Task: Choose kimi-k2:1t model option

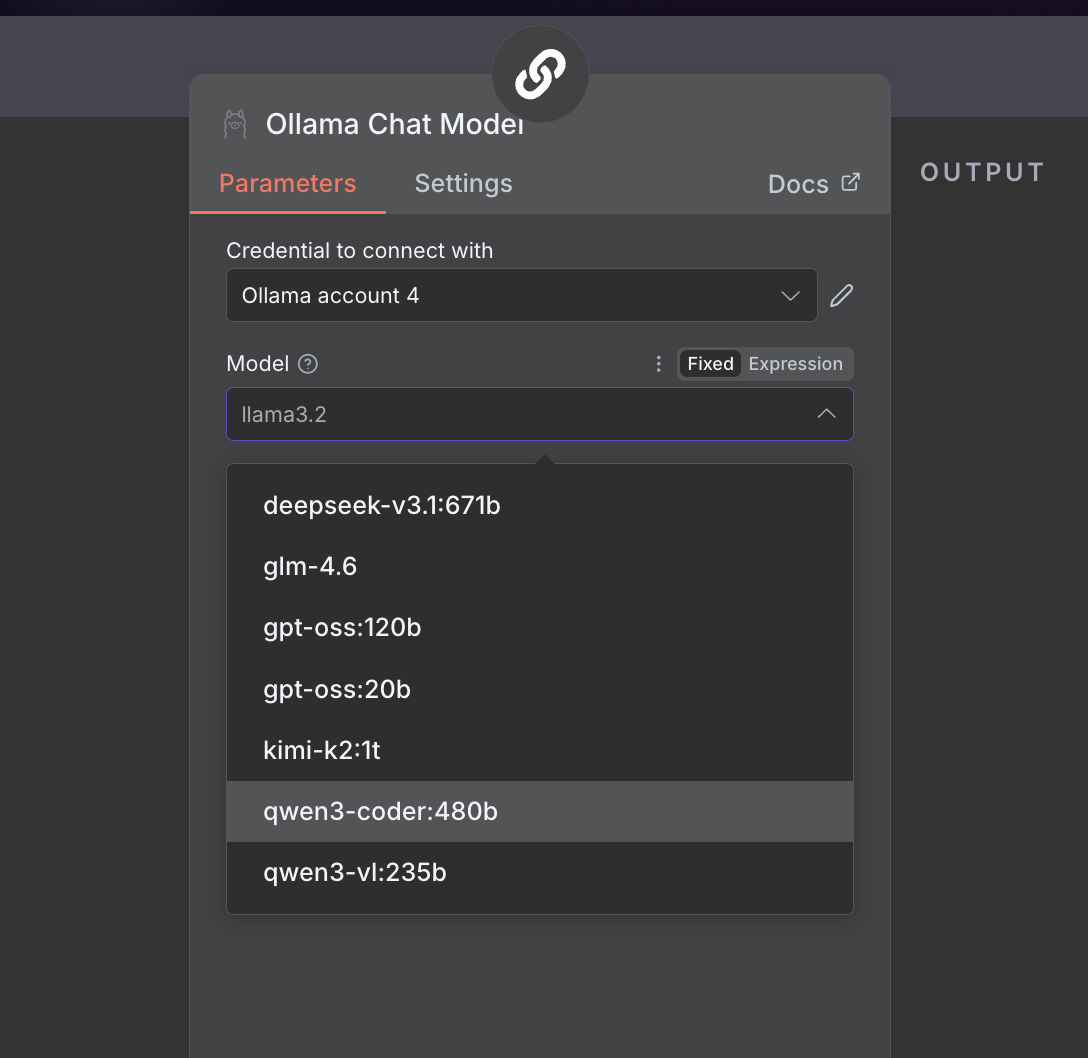Action: click(322, 750)
